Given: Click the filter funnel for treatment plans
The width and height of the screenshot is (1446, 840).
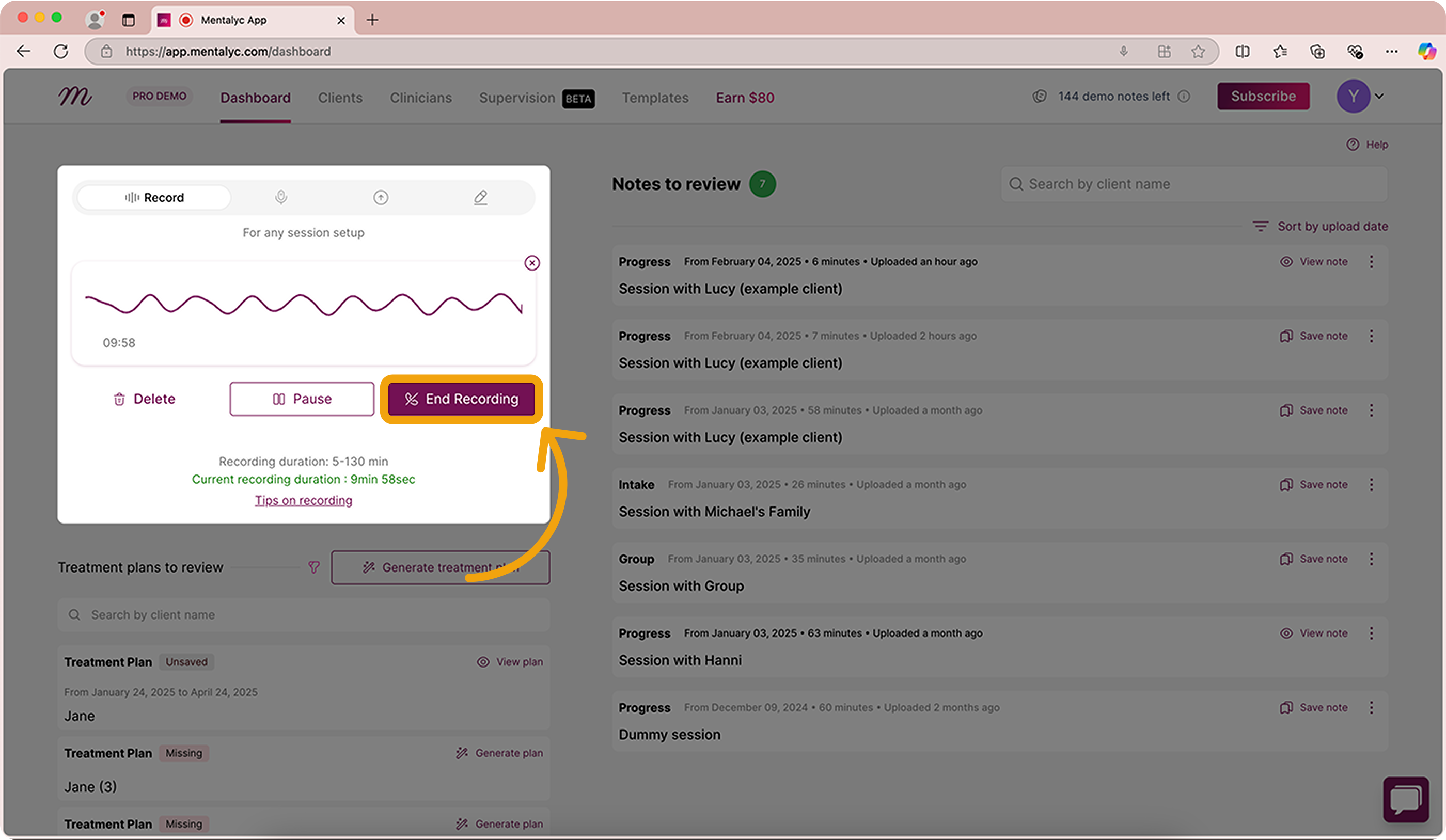Looking at the screenshot, I should pos(314,567).
